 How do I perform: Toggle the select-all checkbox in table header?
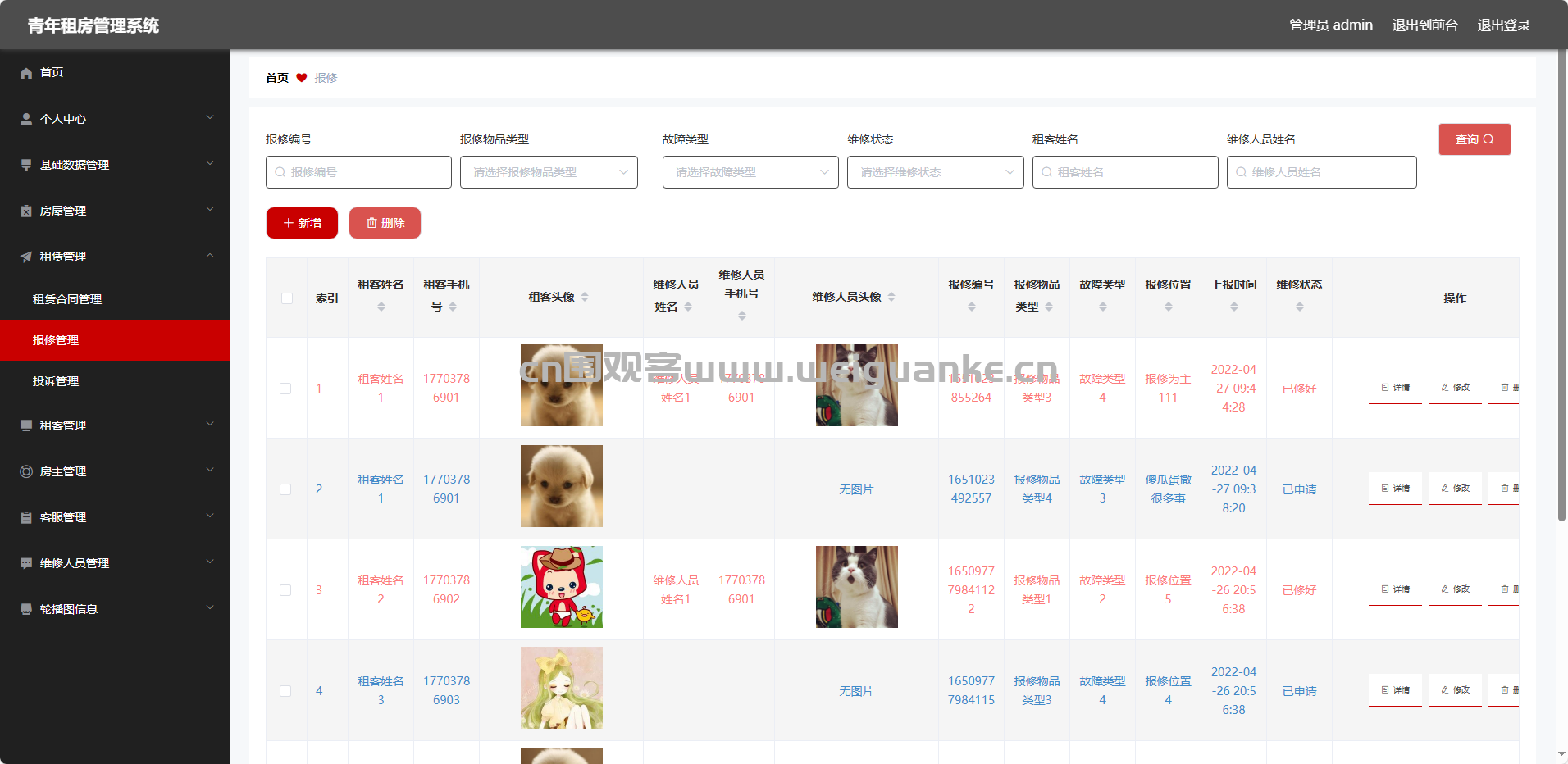tap(287, 298)
